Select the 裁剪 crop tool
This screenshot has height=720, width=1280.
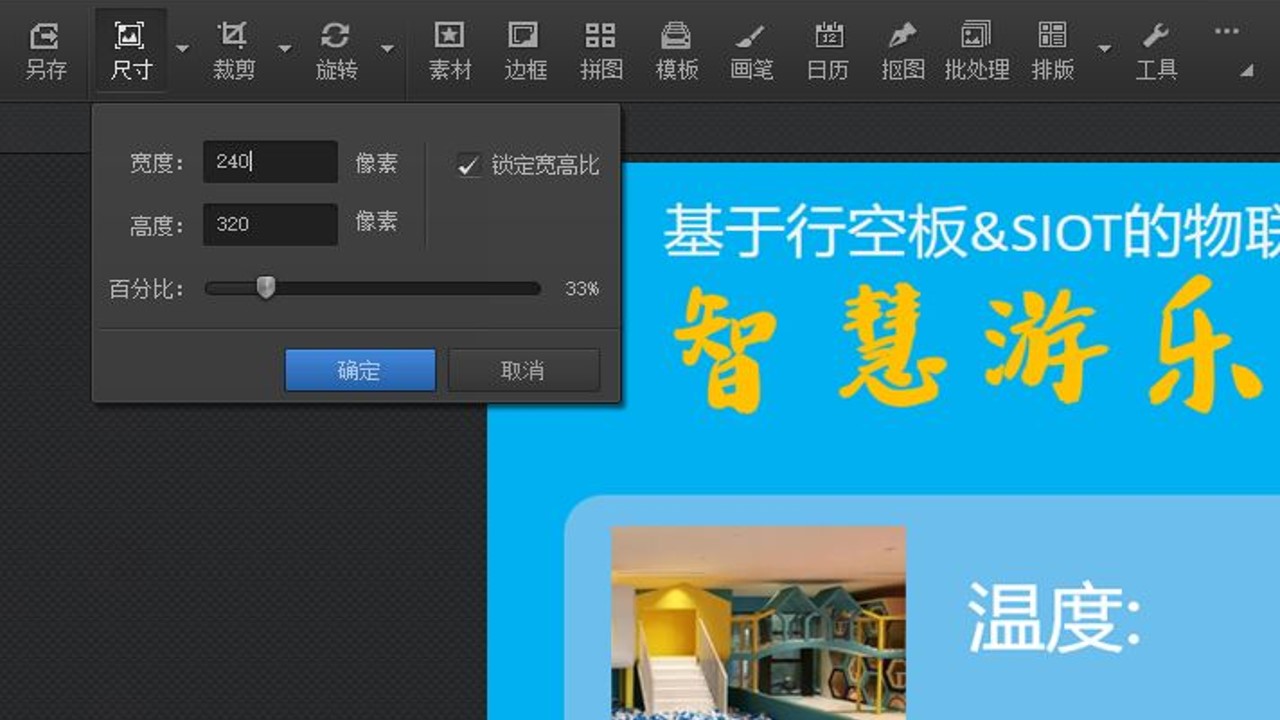point(233,50)
